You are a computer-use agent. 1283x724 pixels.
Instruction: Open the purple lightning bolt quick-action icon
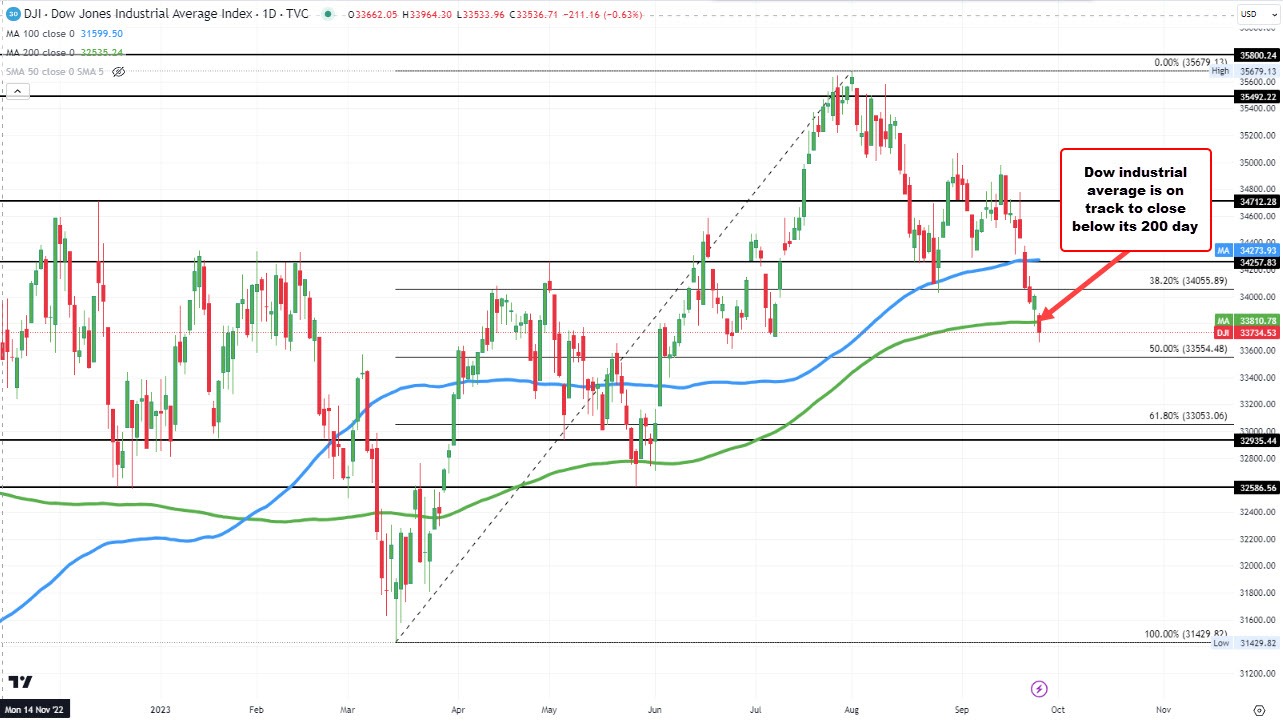click(x=1039, y=689)
